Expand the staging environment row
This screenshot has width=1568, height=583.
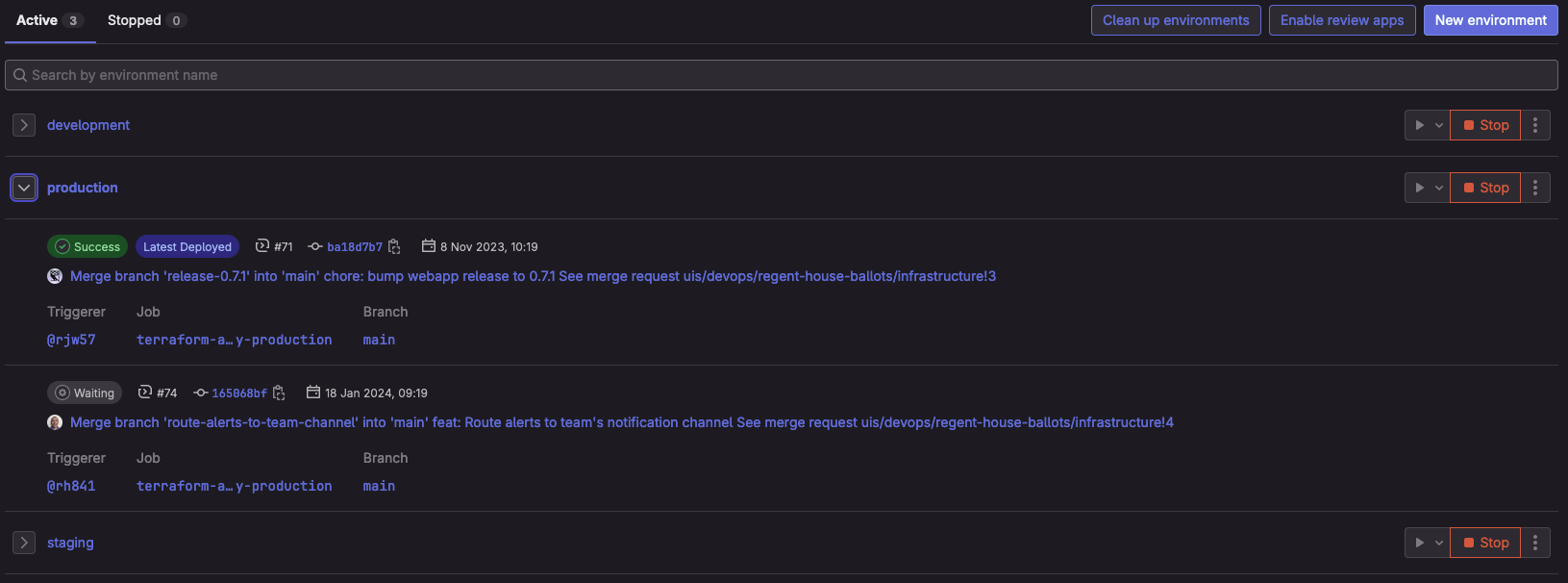pos(24,543)
